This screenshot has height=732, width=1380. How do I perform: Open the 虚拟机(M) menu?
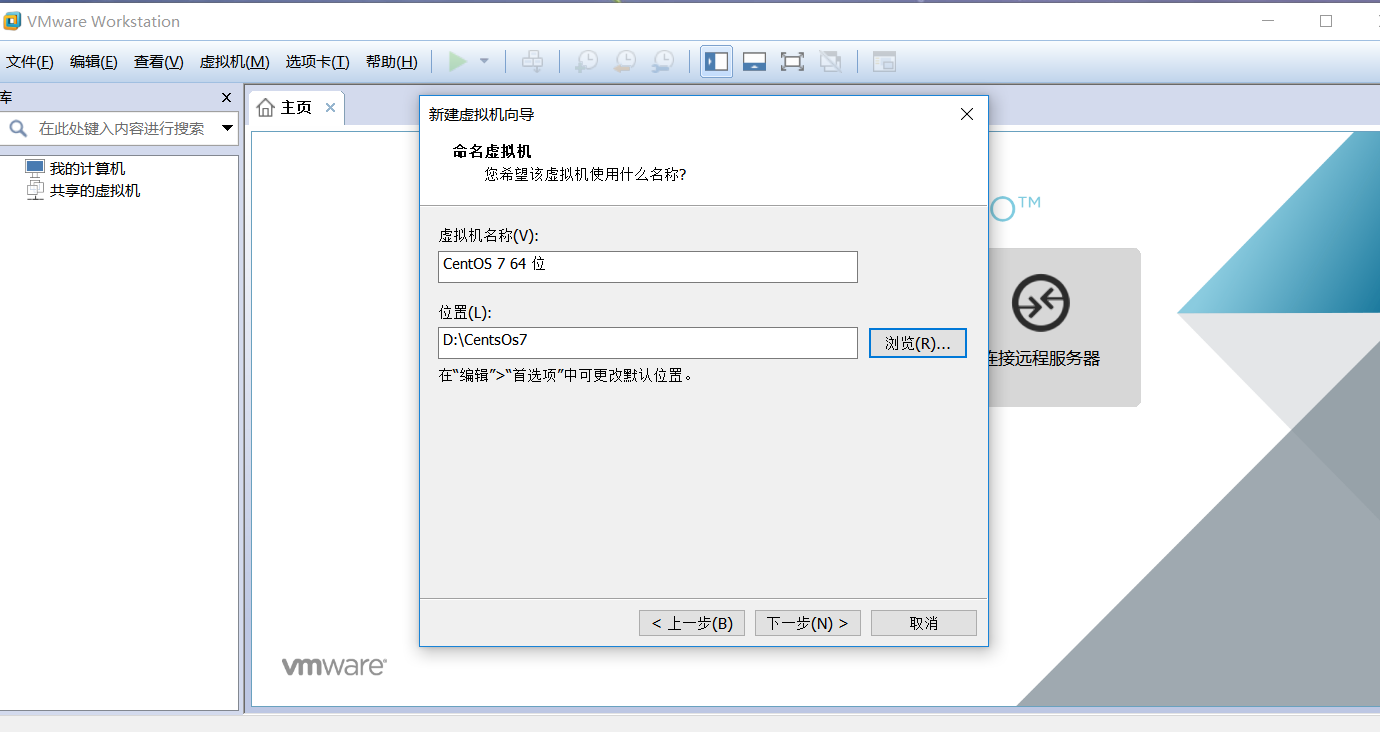[x=235, y=62]
